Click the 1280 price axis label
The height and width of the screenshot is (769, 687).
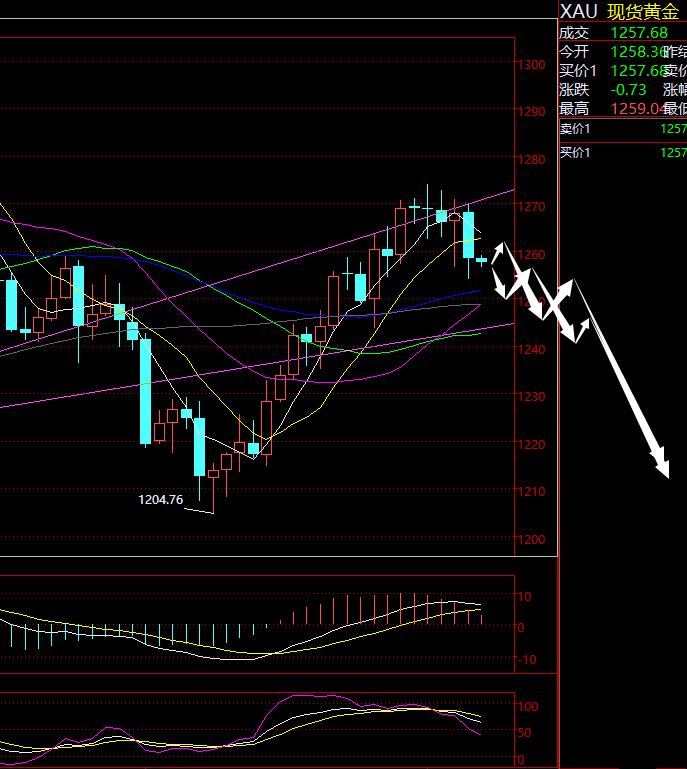532,160
